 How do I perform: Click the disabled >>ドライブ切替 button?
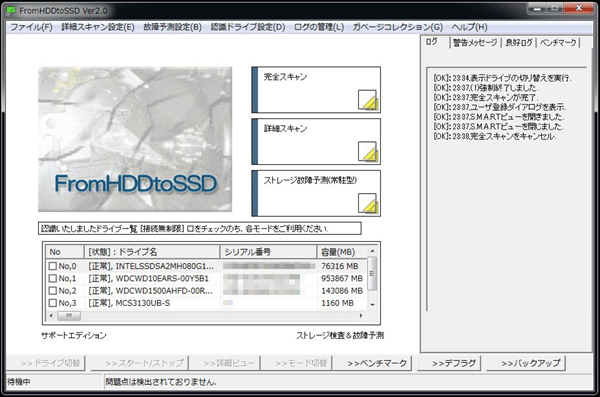tap(46, 363)
